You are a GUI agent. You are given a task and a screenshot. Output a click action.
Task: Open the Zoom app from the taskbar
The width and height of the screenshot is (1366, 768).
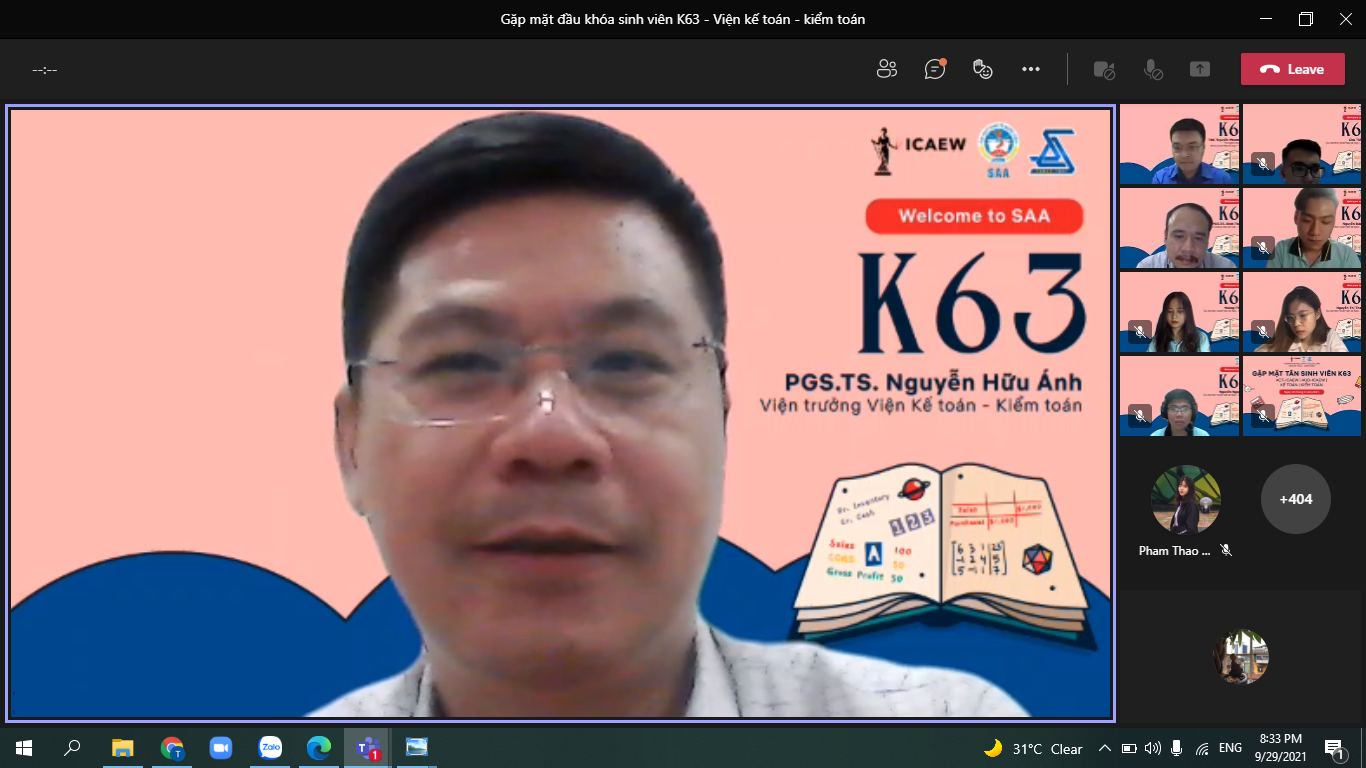coord(220,747)
